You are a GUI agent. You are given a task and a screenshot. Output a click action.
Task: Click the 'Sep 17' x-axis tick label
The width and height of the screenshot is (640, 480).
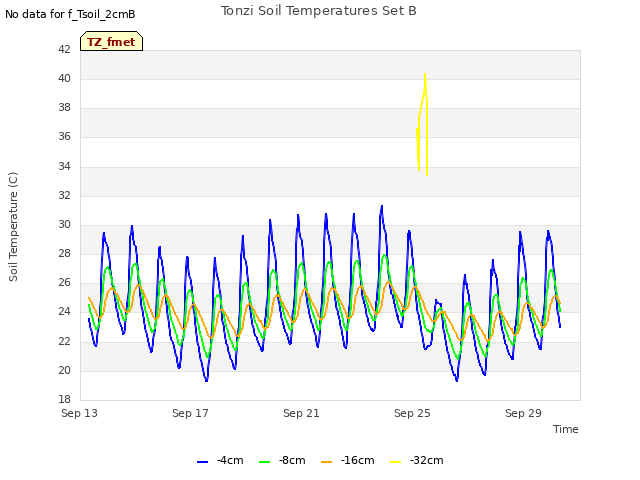(190, 413)
